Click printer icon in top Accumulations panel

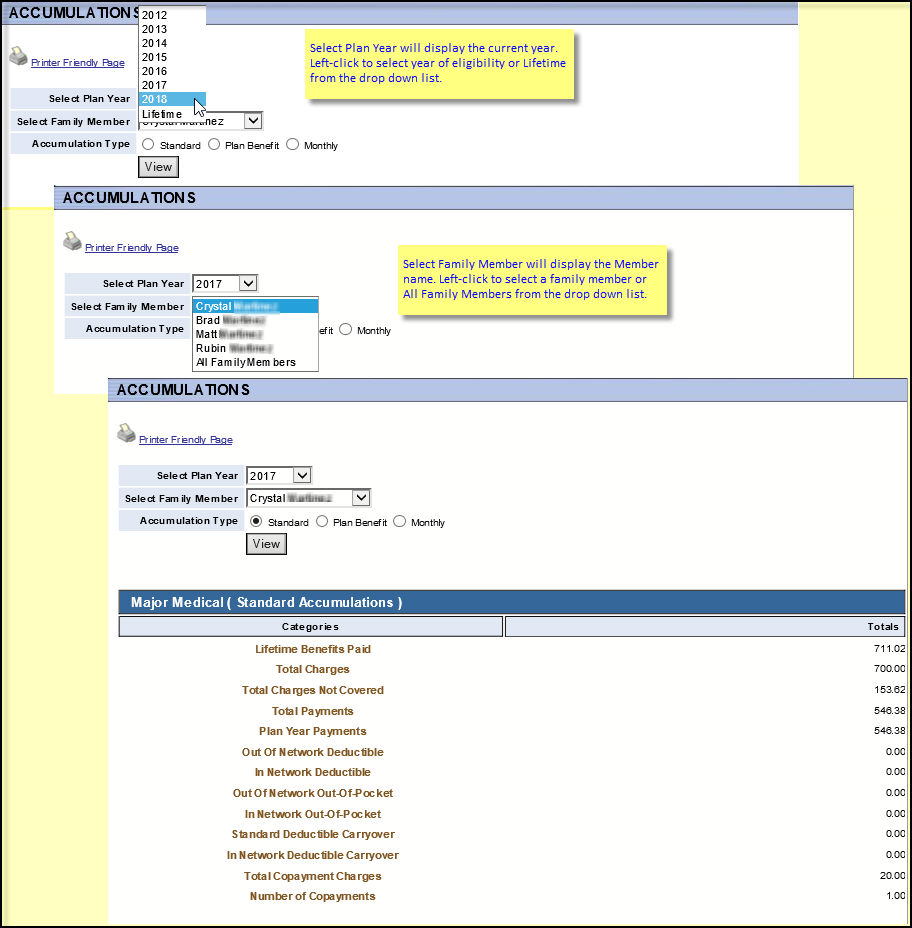pos(18,56)
